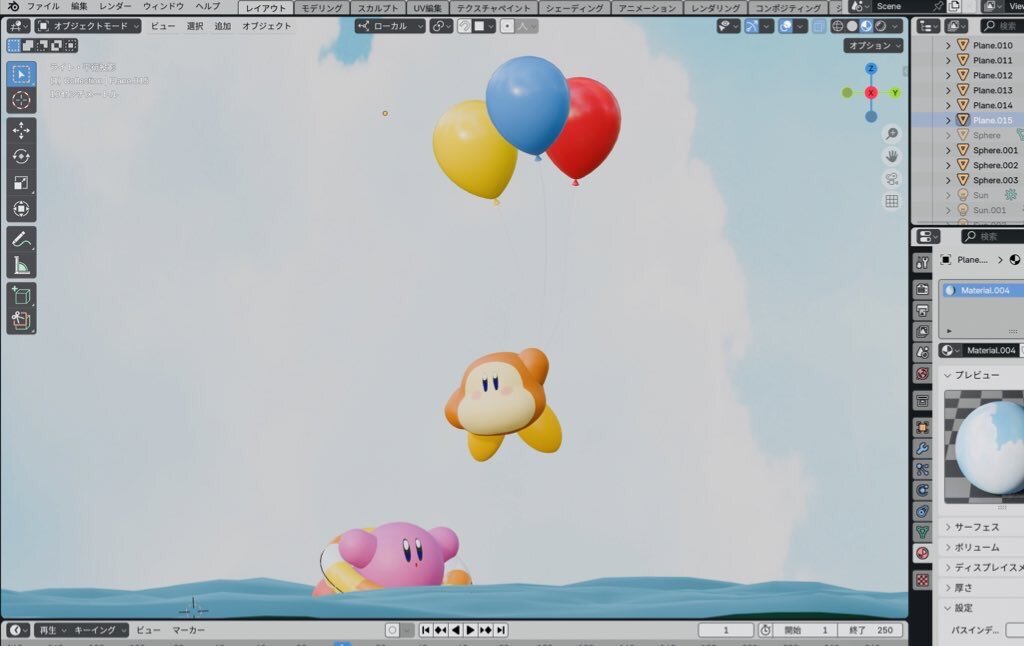The image size is (1024, 646).
Task: Open the Tool properties tab
Action: 922,263
